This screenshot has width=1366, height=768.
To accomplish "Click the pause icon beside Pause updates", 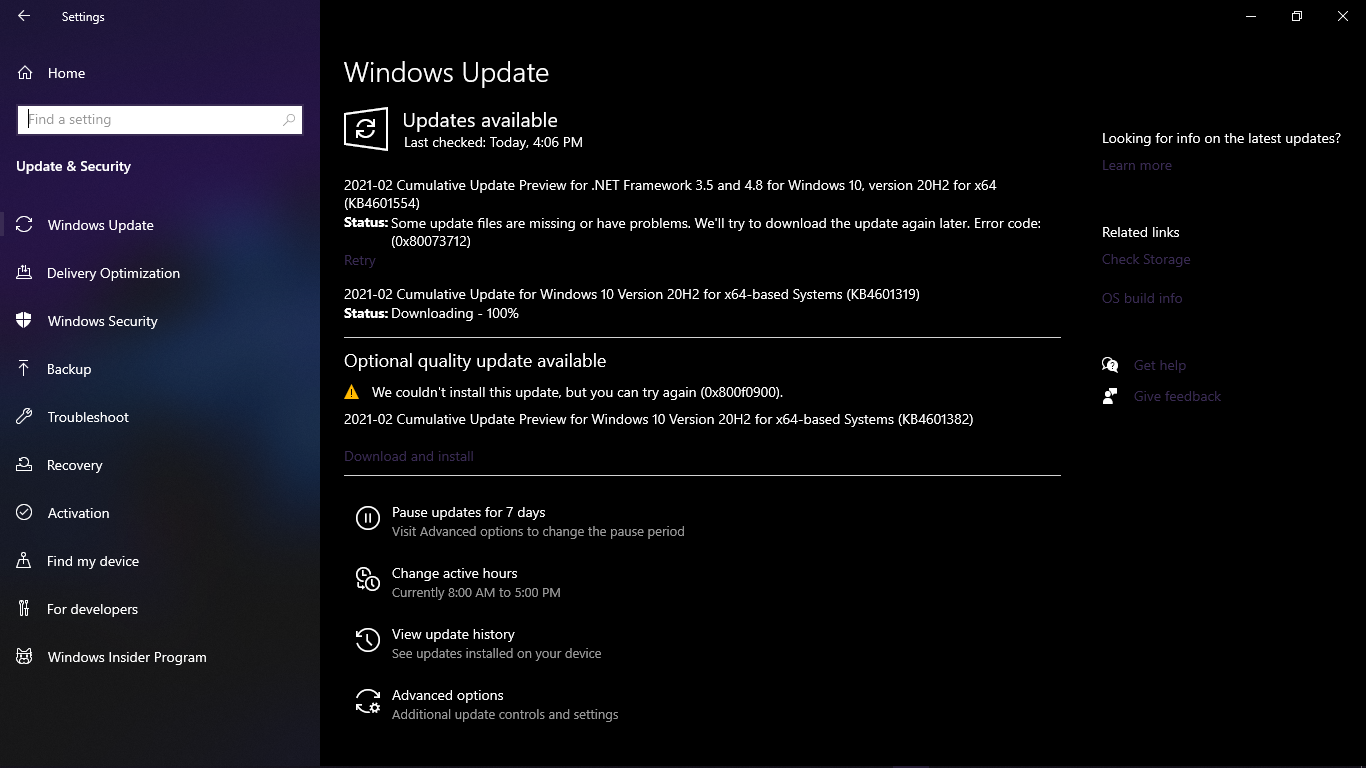I will coord(368,518).
